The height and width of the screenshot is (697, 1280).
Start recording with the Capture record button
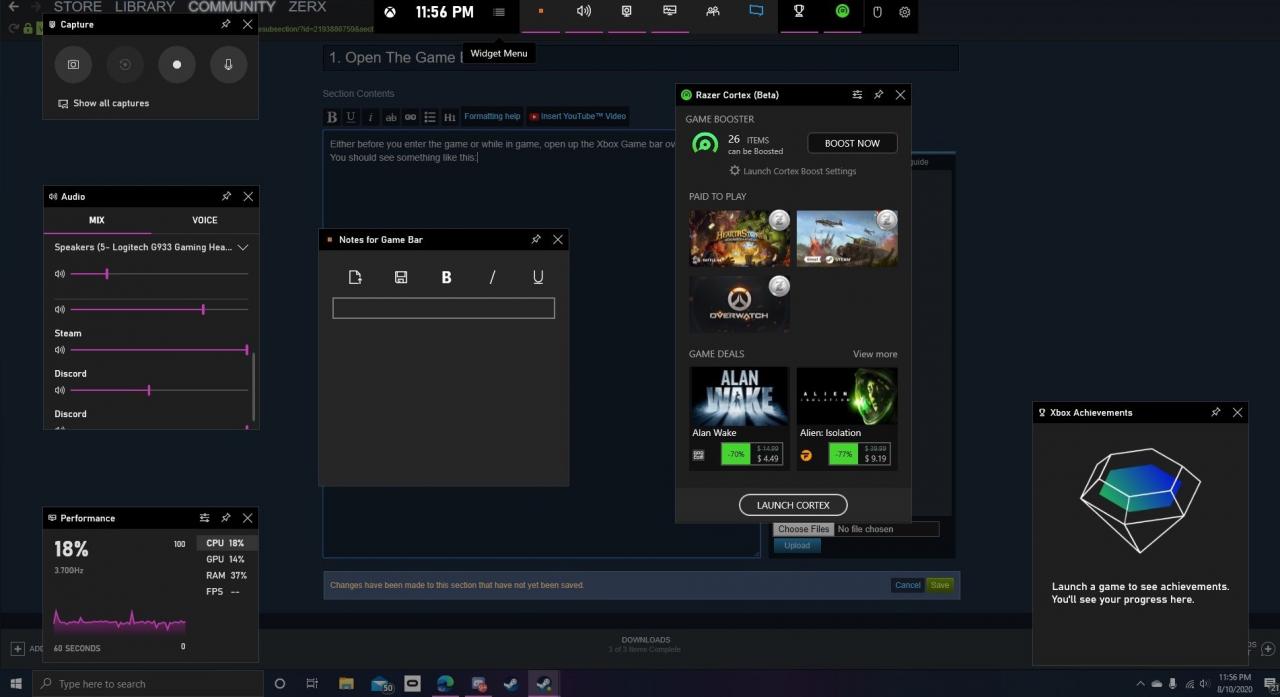(177, 64)
